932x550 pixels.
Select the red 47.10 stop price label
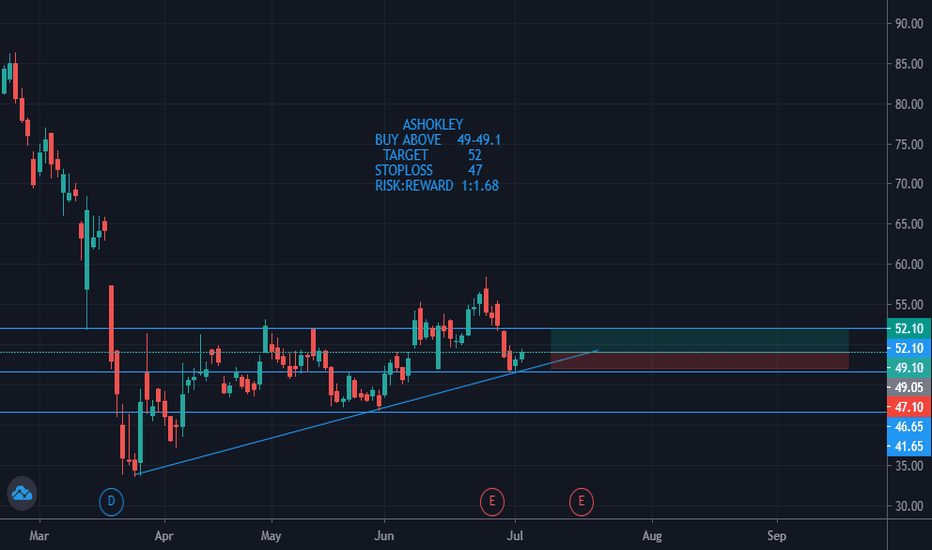click(x=909, y=407)
